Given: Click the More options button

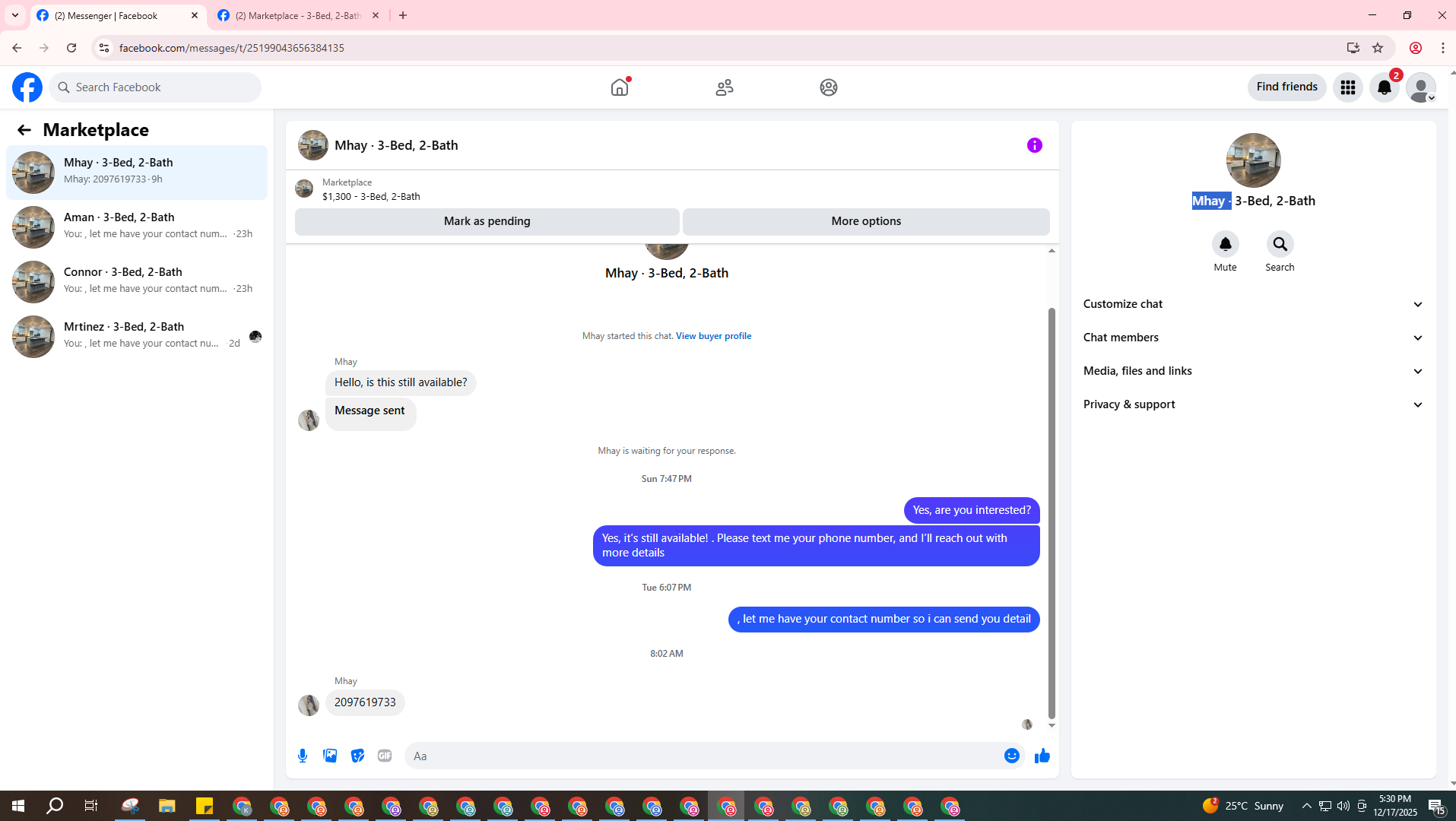Looking at the screenshot, I should pos(866,221).
